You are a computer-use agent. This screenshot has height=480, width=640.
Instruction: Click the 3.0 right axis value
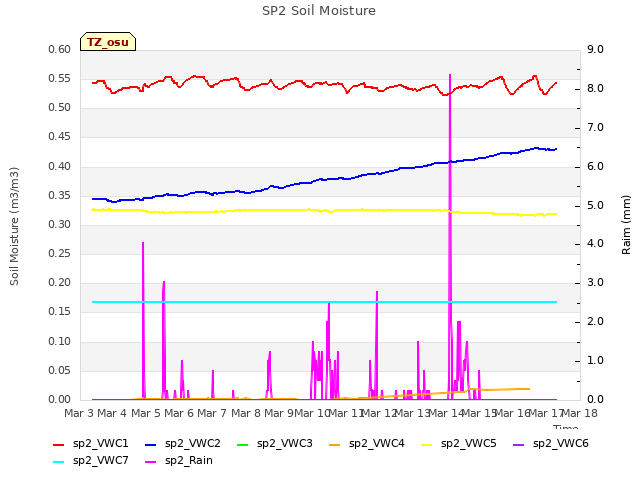(x=595, y=282)
